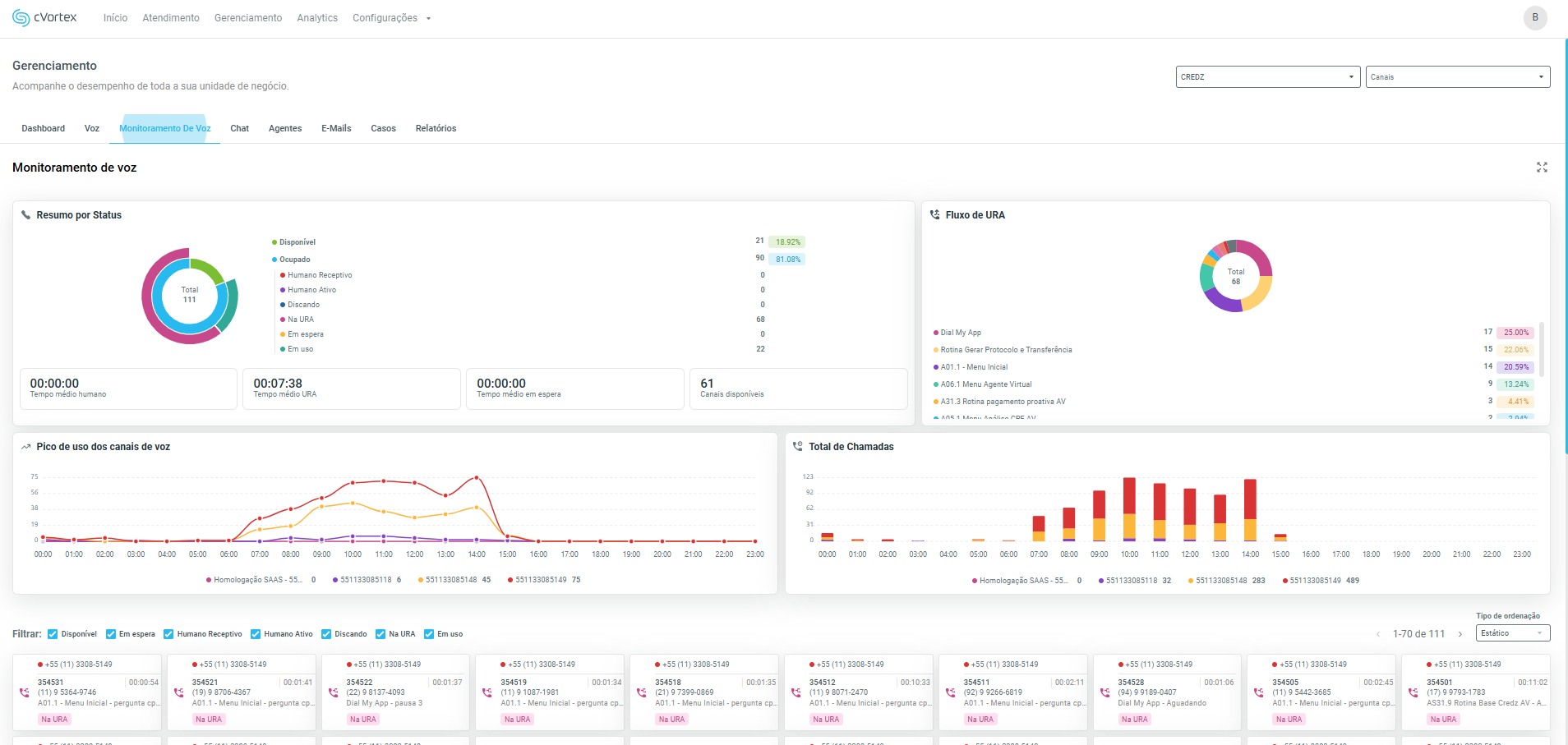Switch to the E-Mails tab
This screenshot has width=1568, height=745.
pos(336,128)
